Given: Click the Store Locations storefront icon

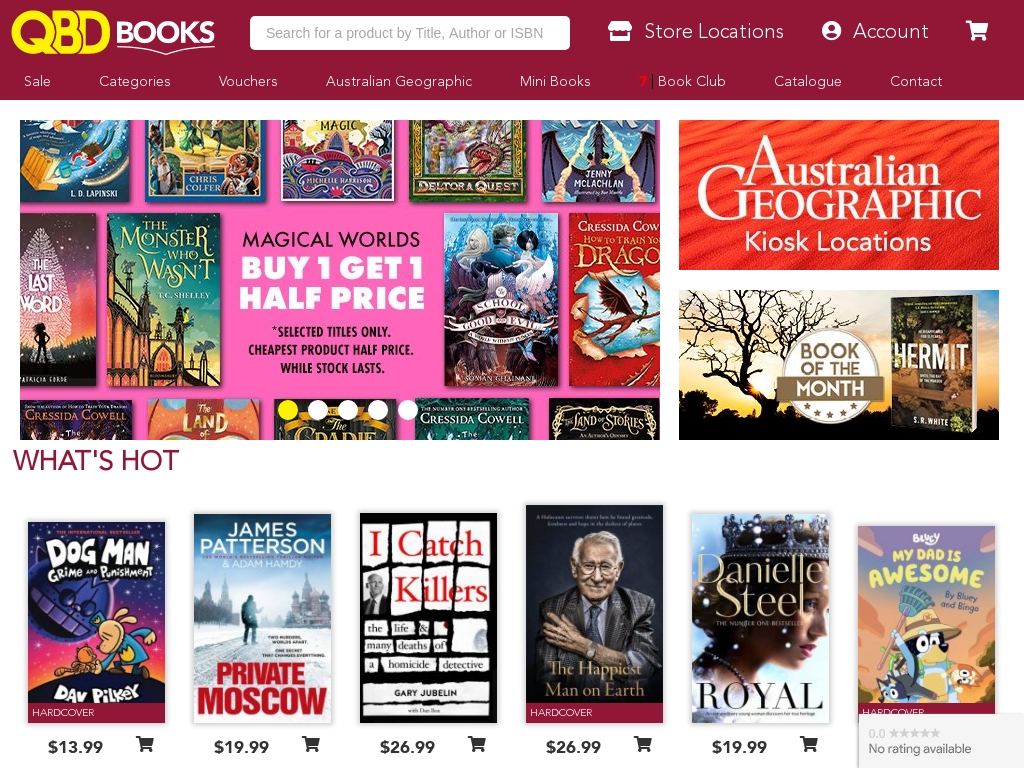Looking at the screenshot, I should coord(620,31).
